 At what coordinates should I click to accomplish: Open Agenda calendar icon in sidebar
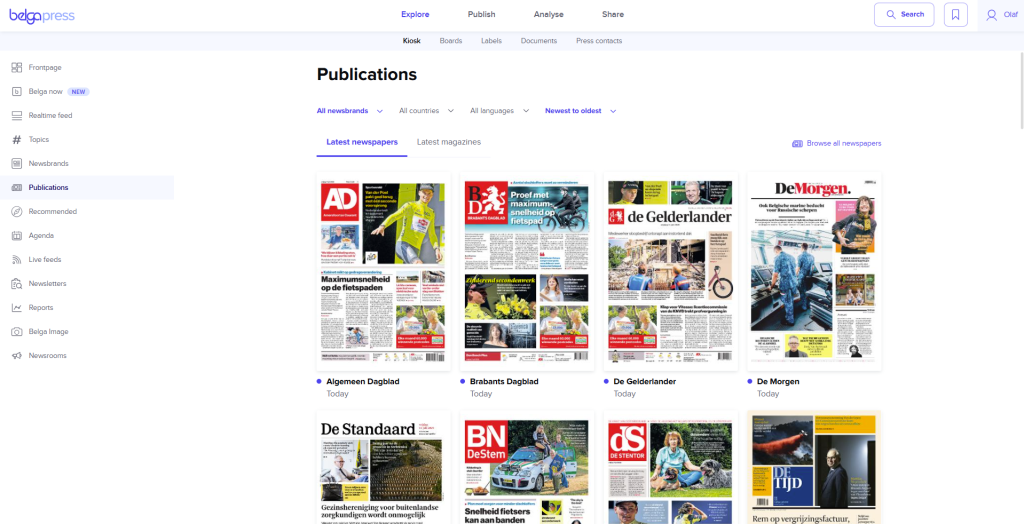17,236
